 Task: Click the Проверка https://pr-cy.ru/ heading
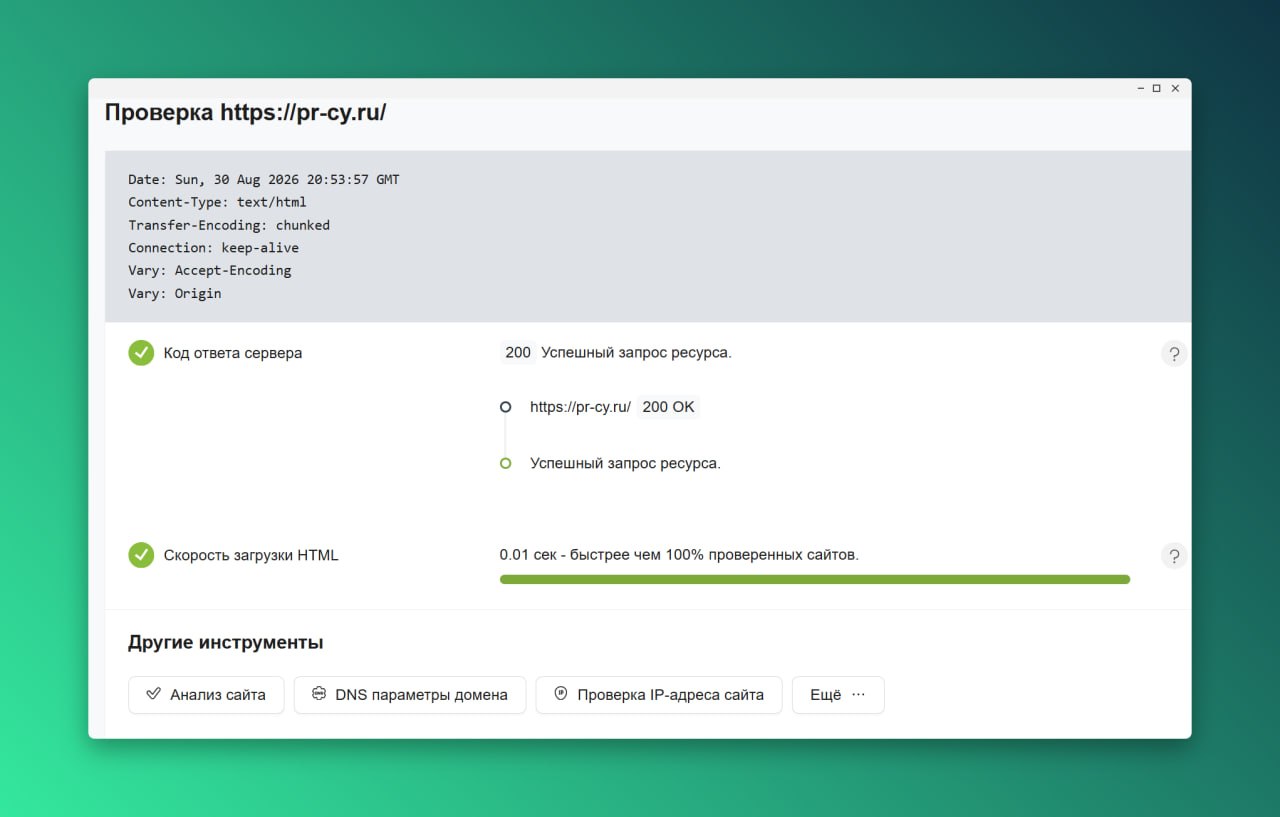coord(246,112)
